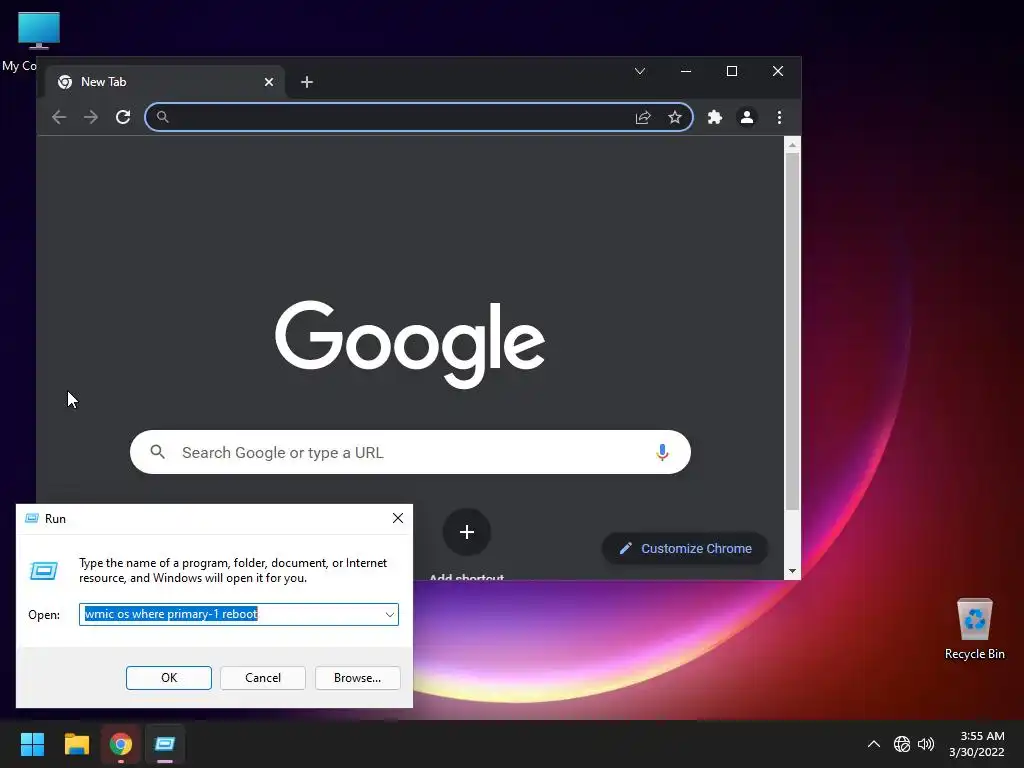Maximize the Chrome window

731,71
